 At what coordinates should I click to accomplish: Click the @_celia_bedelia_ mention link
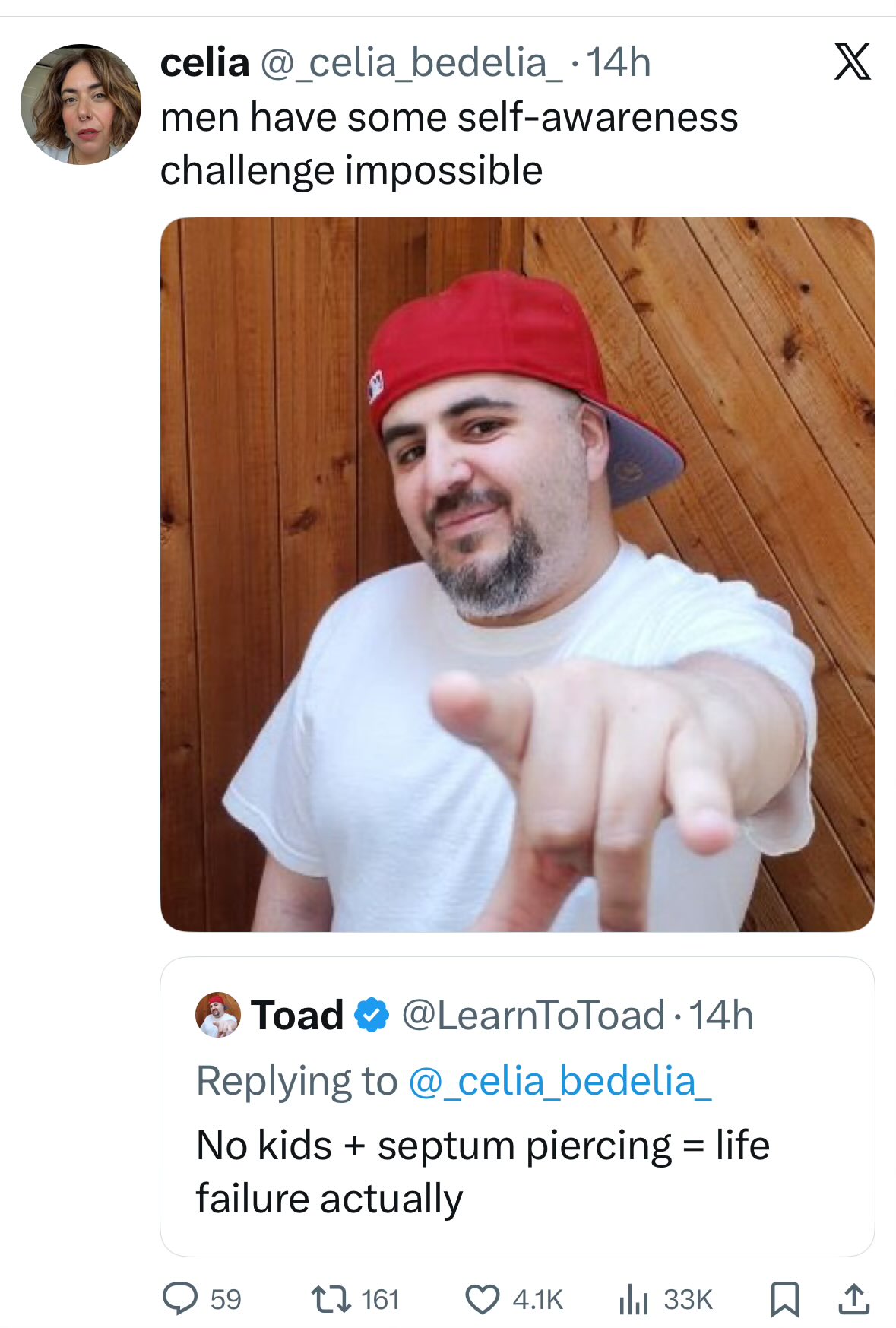[x=560, y=1080]
